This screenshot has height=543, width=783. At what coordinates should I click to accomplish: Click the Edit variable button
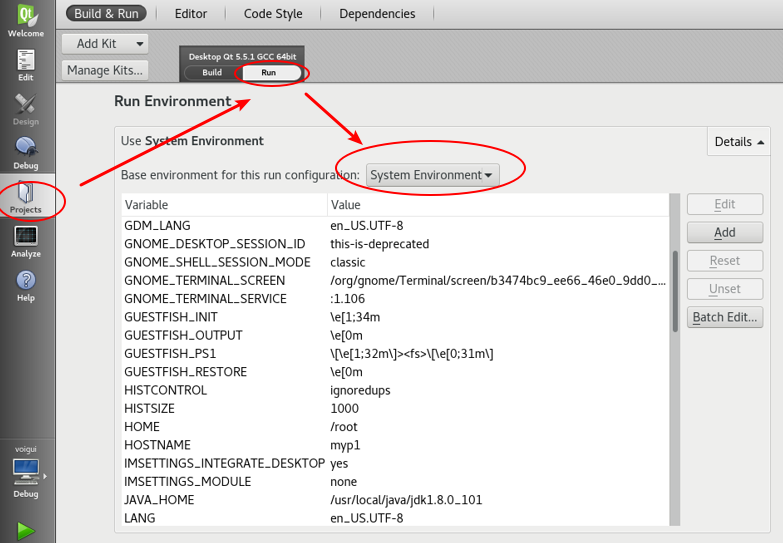point(725,204)
